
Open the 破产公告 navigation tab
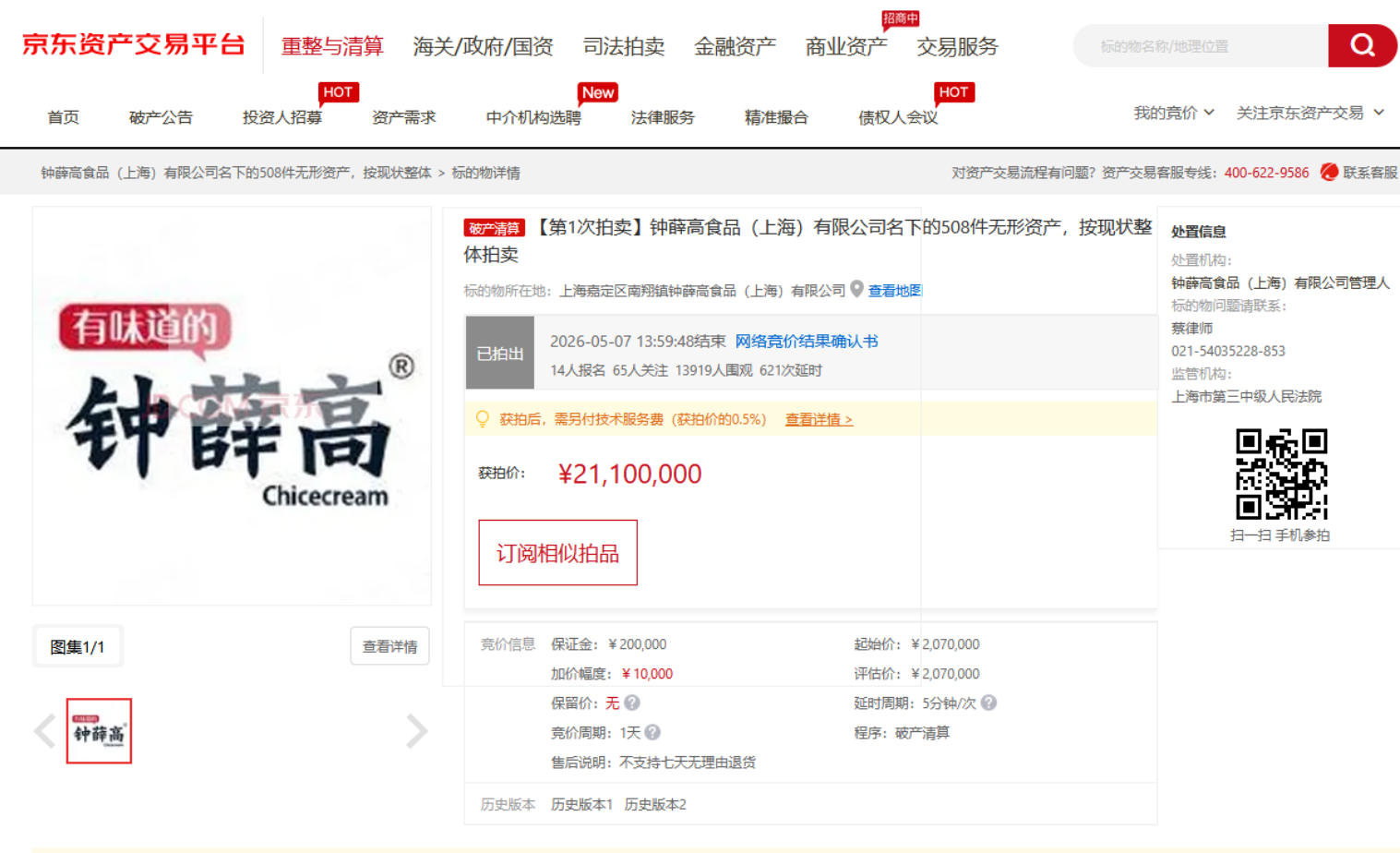(161, 117)
